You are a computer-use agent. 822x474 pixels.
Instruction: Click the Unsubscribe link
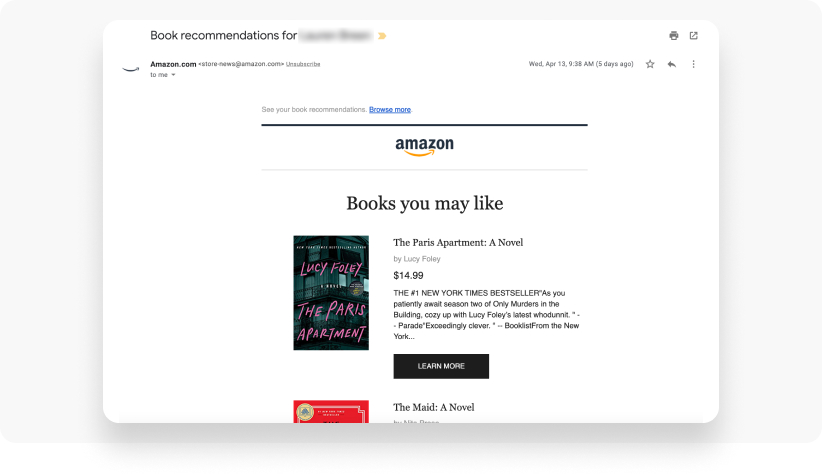click(x=303, y=64)
